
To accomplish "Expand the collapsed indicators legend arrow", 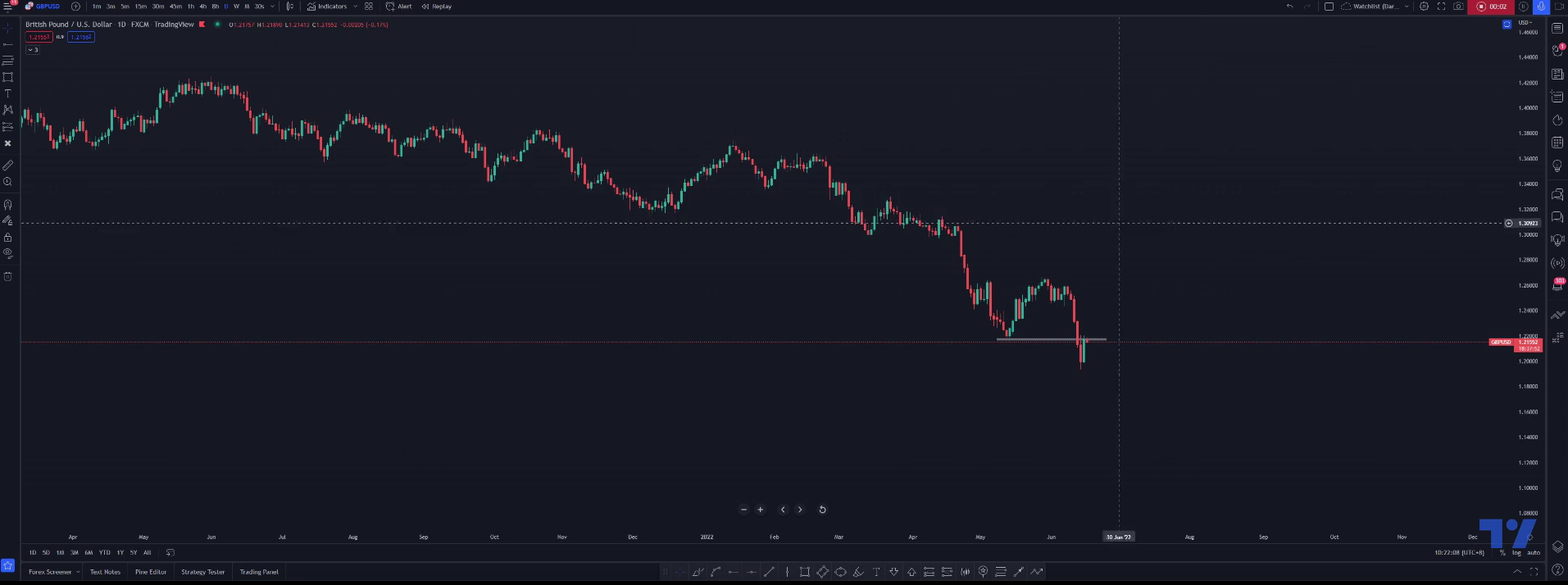I will (32, 50).
